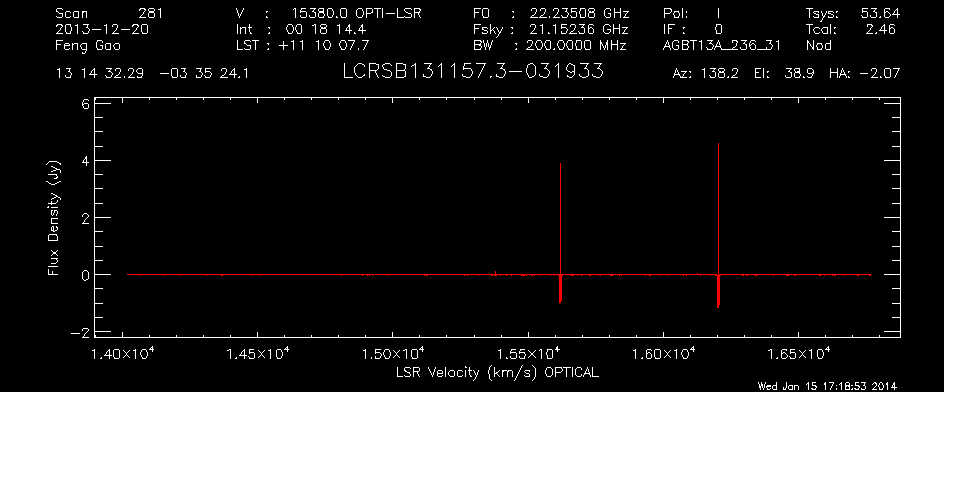The height and width of the screenshot is (490, 962).
Task: Click y-axis tick label -2
Action: pos(80,332)
